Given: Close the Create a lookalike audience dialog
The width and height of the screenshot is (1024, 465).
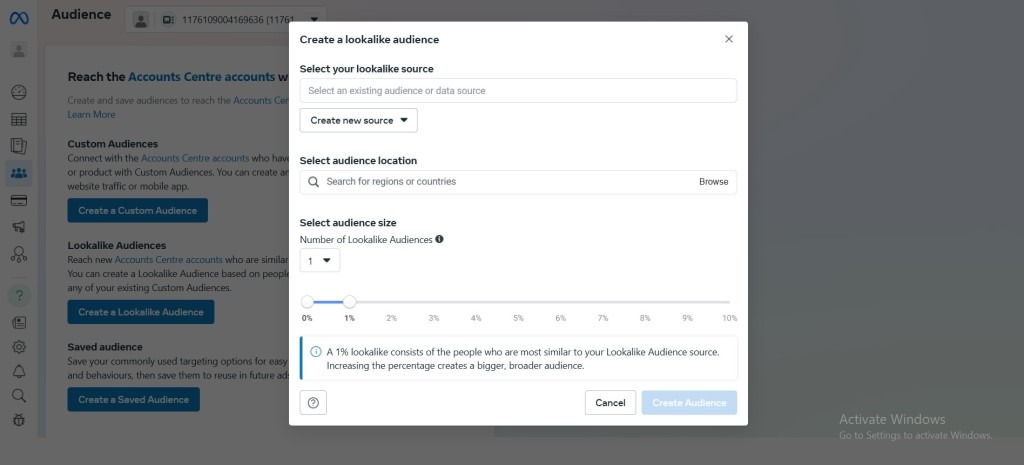Looking at the screenshot, I should pos(728,39).
